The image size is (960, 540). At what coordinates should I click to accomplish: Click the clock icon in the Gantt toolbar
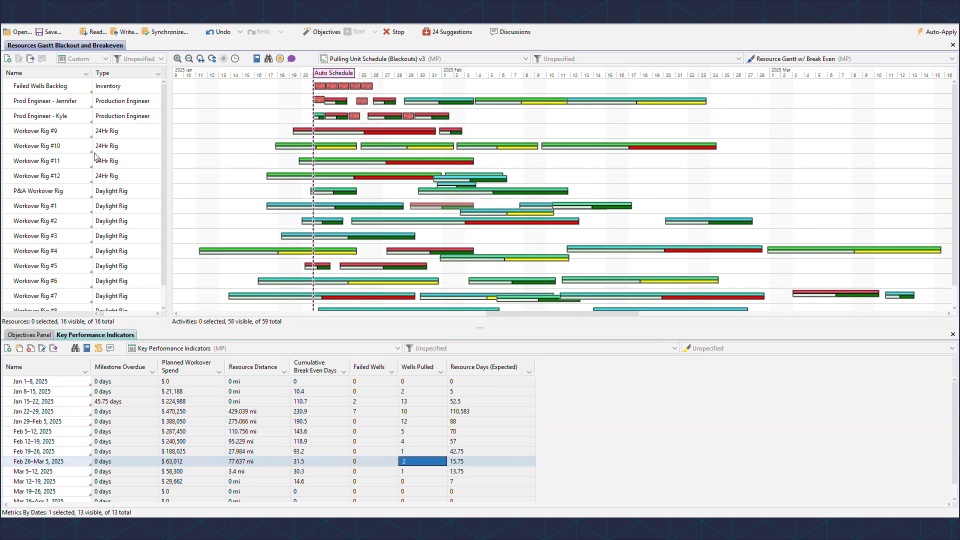click(235, 59)
